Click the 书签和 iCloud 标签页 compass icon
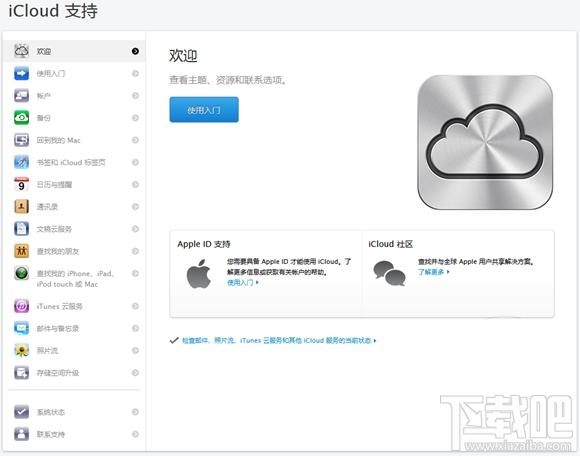The image size is (580, 456). click(x=21, y=162)
